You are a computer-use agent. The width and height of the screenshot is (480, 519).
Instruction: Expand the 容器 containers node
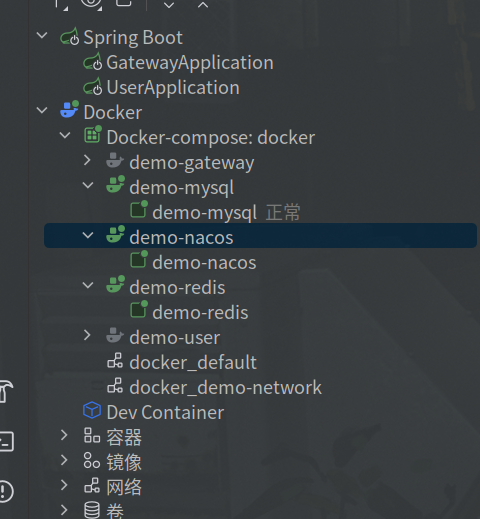(x=65, y=435)
